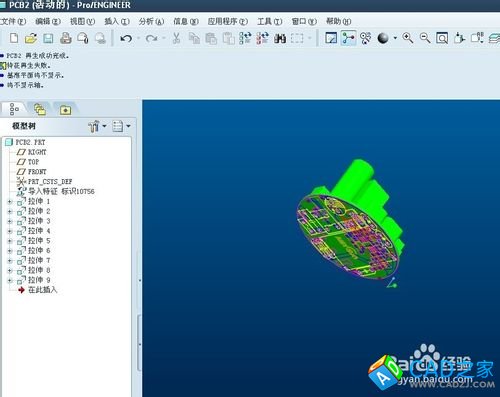This screenshot has width=500, height=397.
Task: Expand the 拉伸 5 feature node
Action: [10, 241]
